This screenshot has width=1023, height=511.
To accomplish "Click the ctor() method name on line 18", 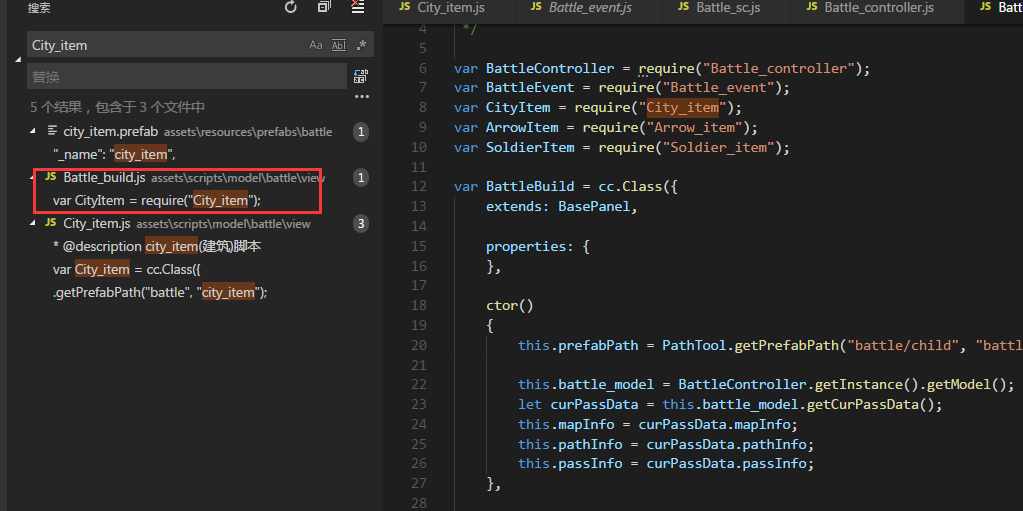I will click(510, 305).
